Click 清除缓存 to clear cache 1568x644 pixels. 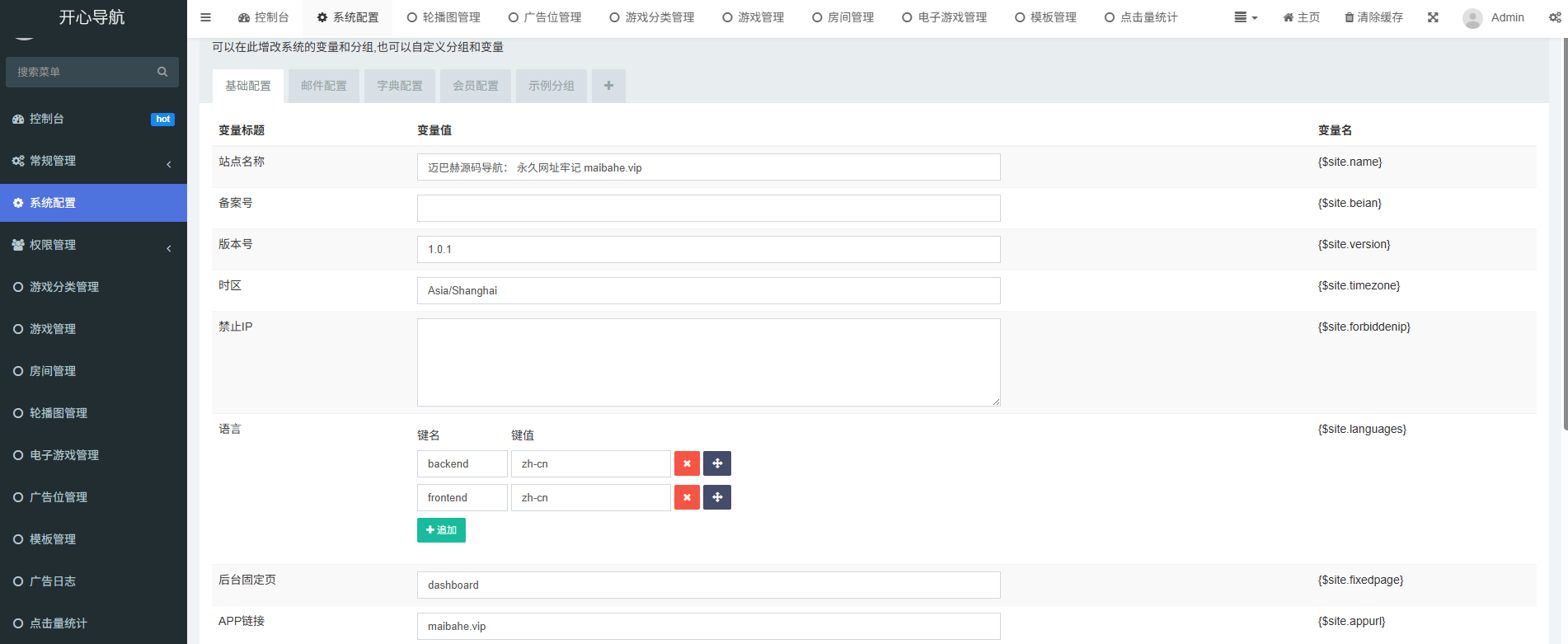point(1373,17)
